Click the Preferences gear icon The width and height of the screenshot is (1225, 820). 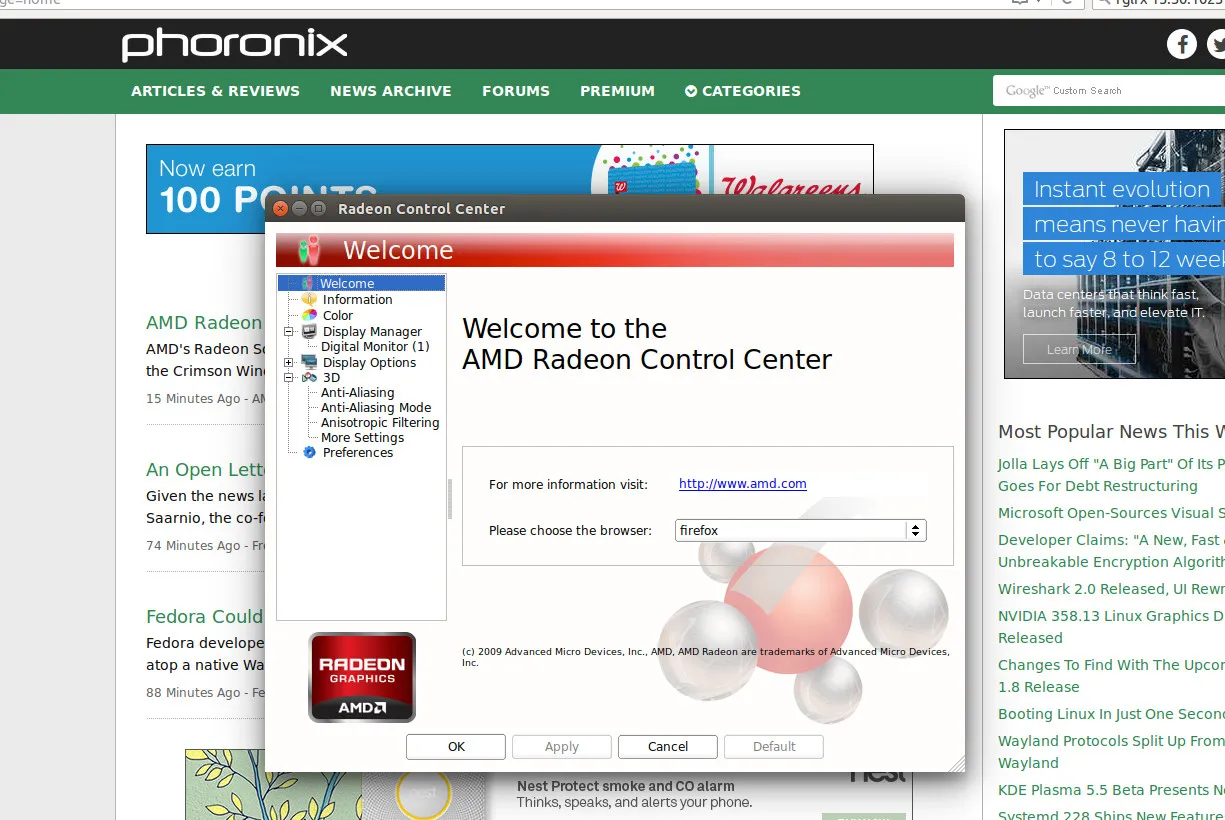click(x=309, y=453)
